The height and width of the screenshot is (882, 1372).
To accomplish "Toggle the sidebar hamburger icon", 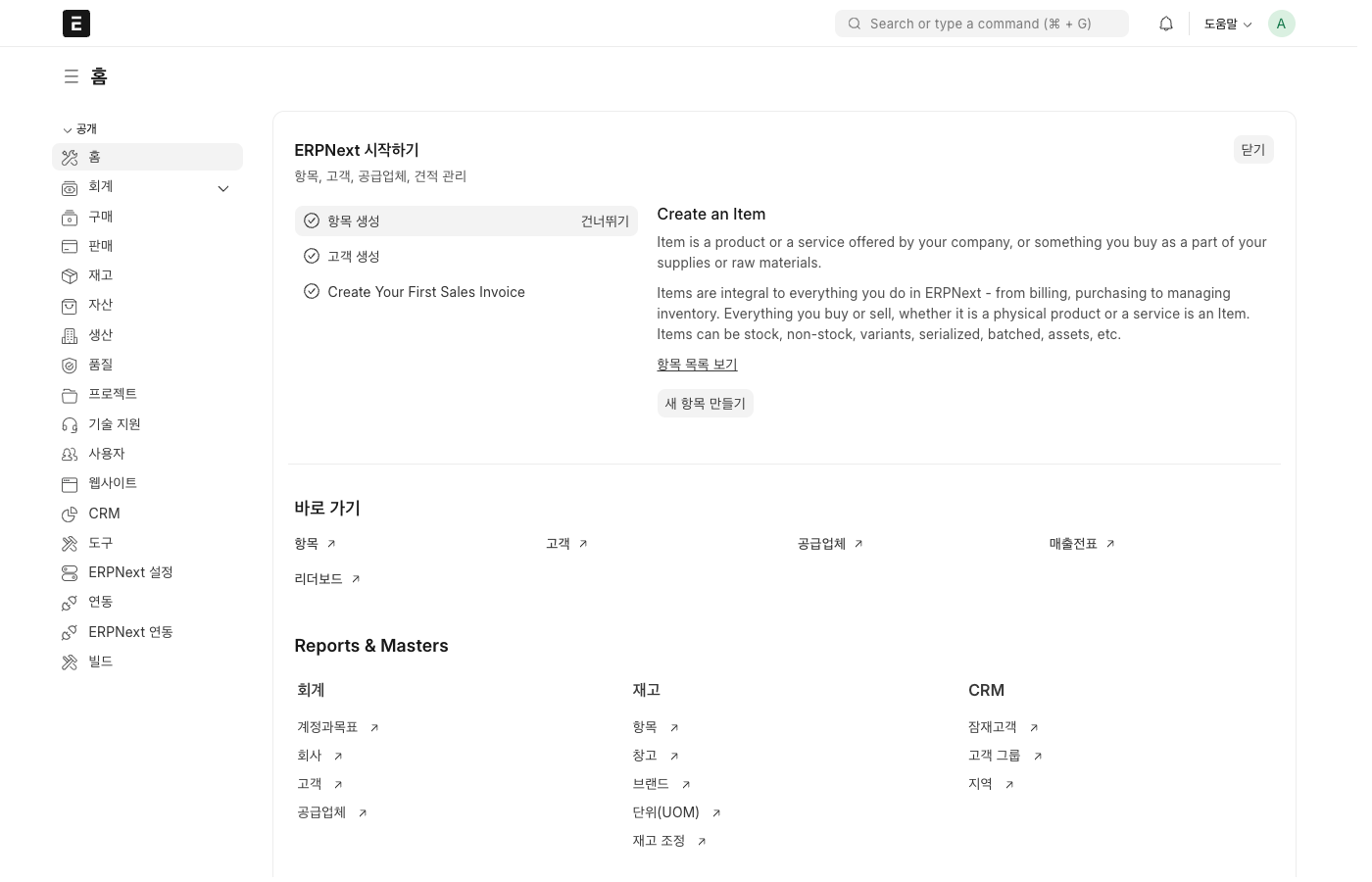I will 71,76.
